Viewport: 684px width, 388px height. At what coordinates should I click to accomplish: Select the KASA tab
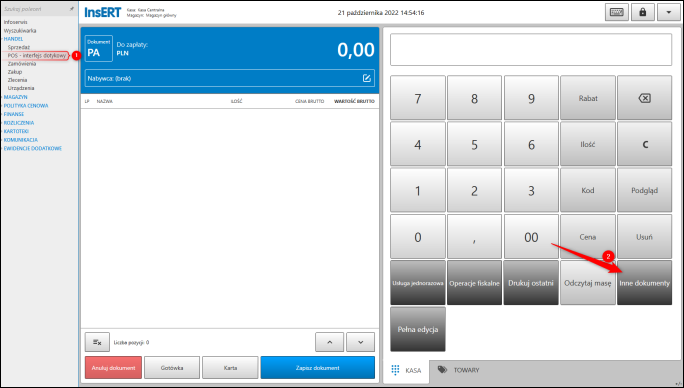(x=406, y=370)
